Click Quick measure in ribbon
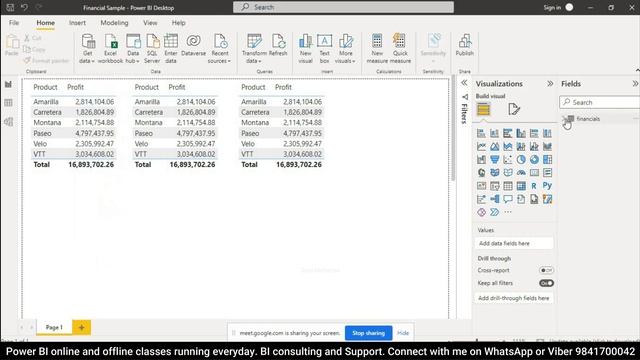 pyautogui.click(x=400, y=49)
